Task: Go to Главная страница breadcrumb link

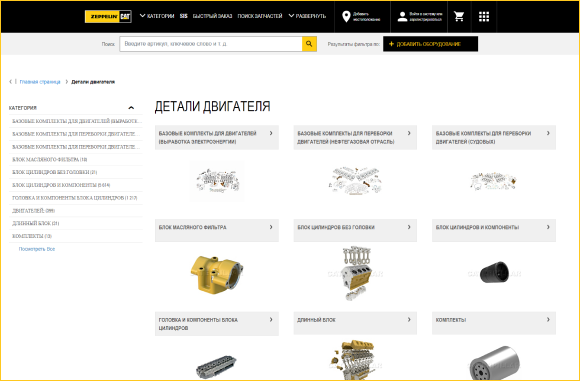Action: [x=40, y=82]
